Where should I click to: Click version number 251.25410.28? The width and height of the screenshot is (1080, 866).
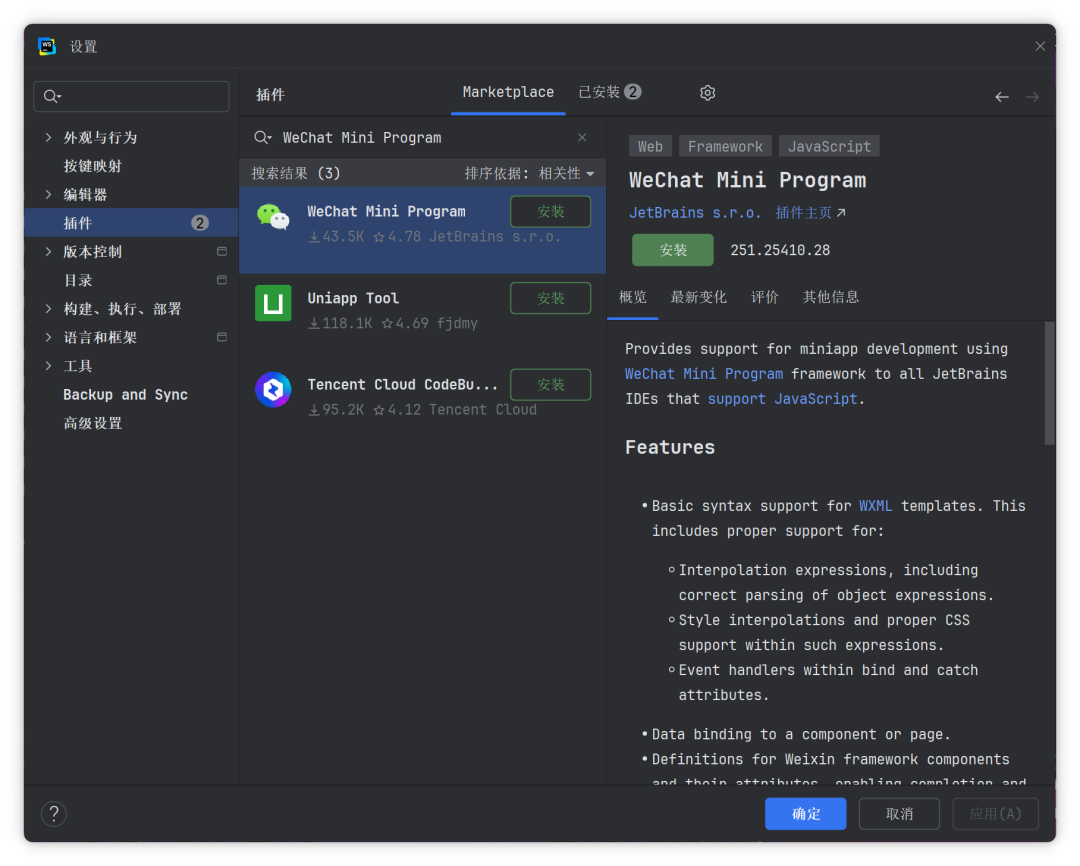point(780,250)
